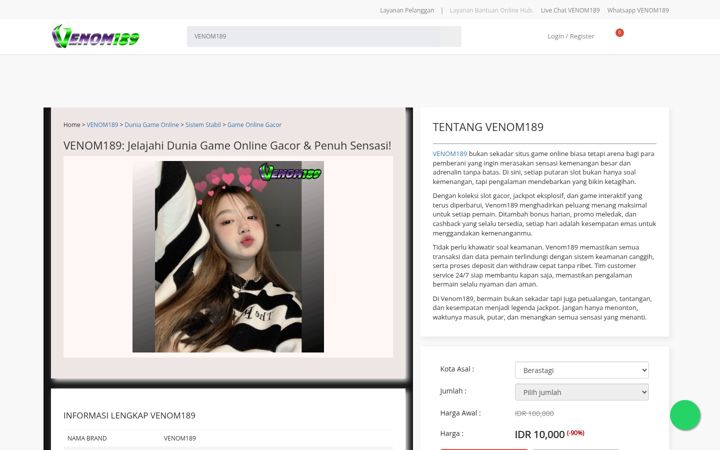Click the TENTANG VENOM189 heading

click(488, 127)
